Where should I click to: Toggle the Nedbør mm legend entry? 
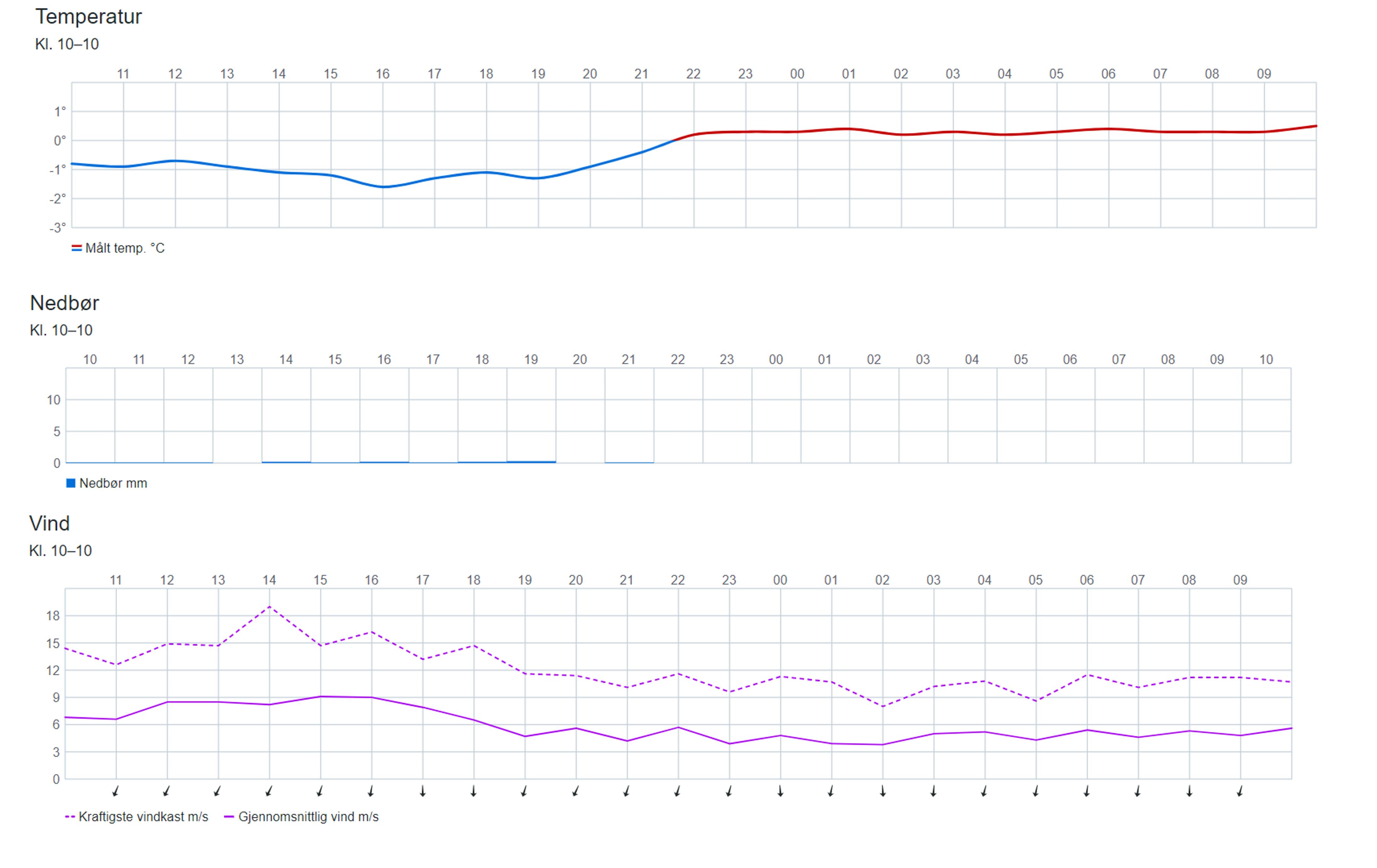113,484
